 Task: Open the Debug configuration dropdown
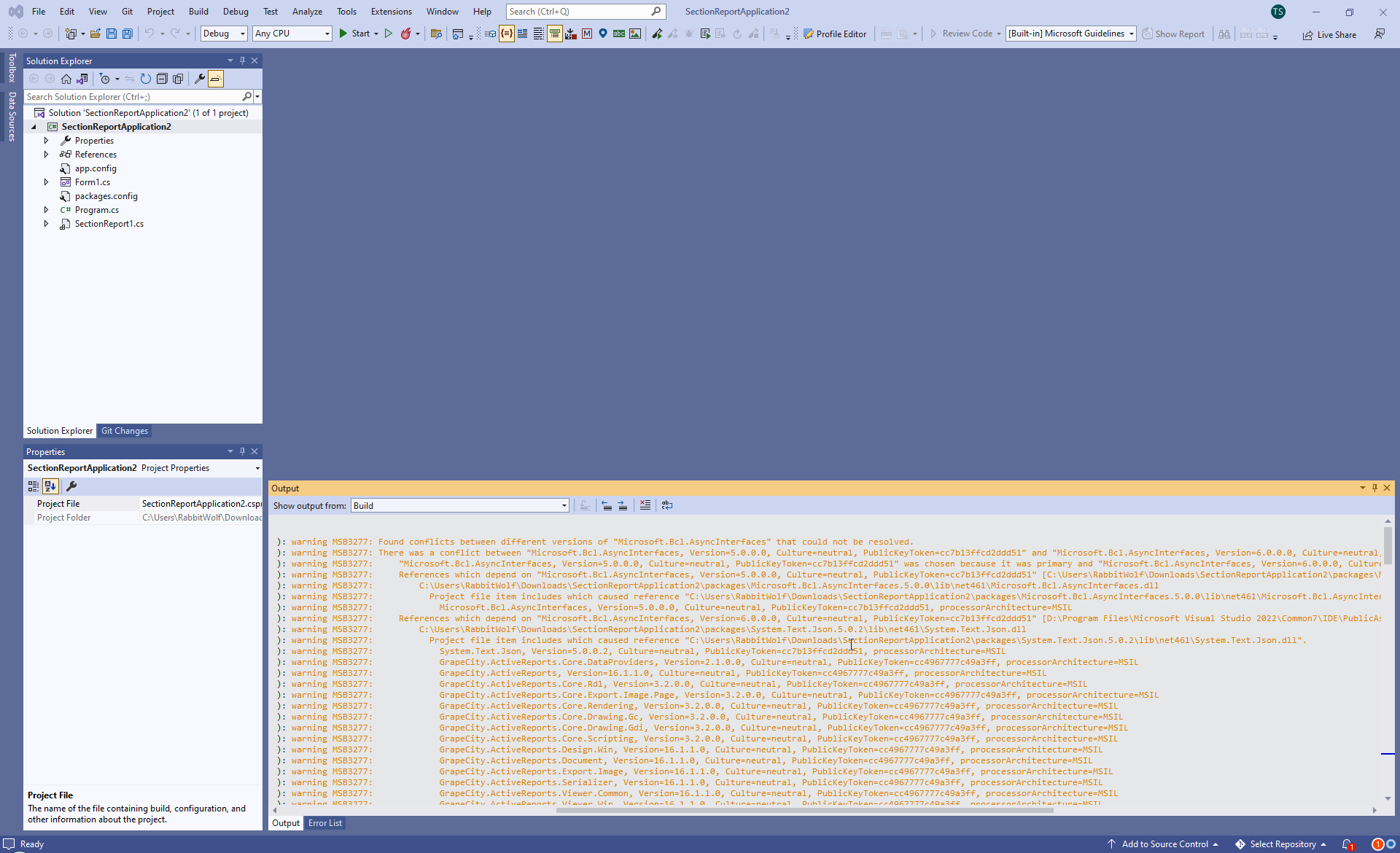[224, 34]
